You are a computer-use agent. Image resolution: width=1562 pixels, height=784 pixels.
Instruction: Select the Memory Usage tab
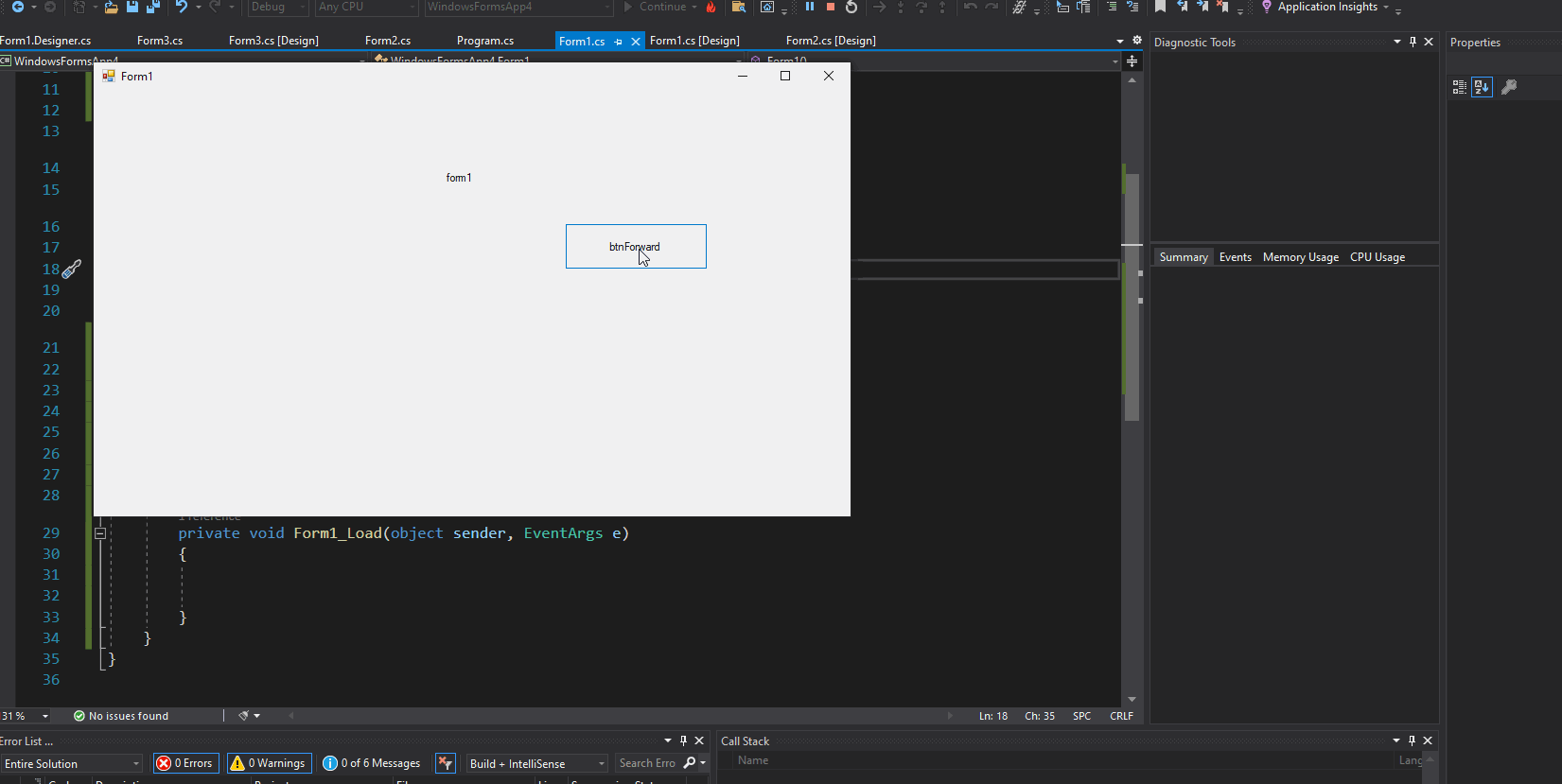click(x=1300, y=257)
